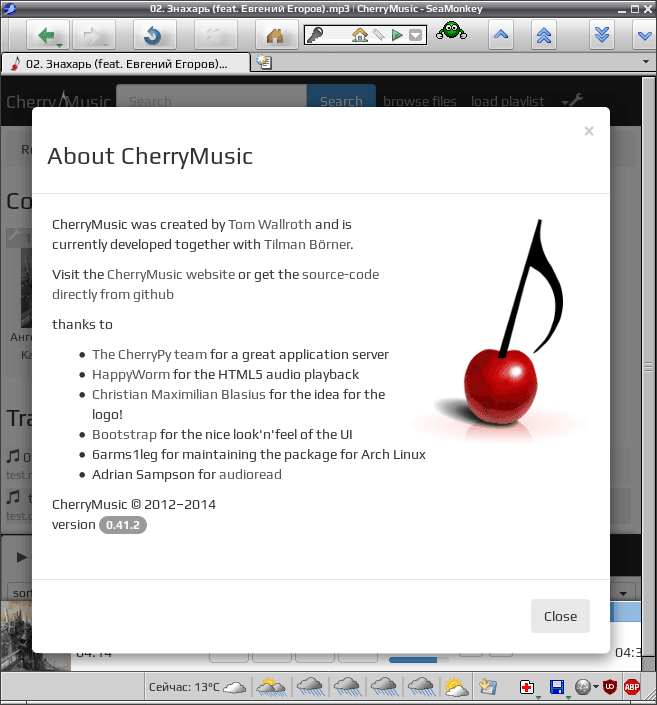Click the 6arms1leg Arch Linux credit line

pos(259,455)
